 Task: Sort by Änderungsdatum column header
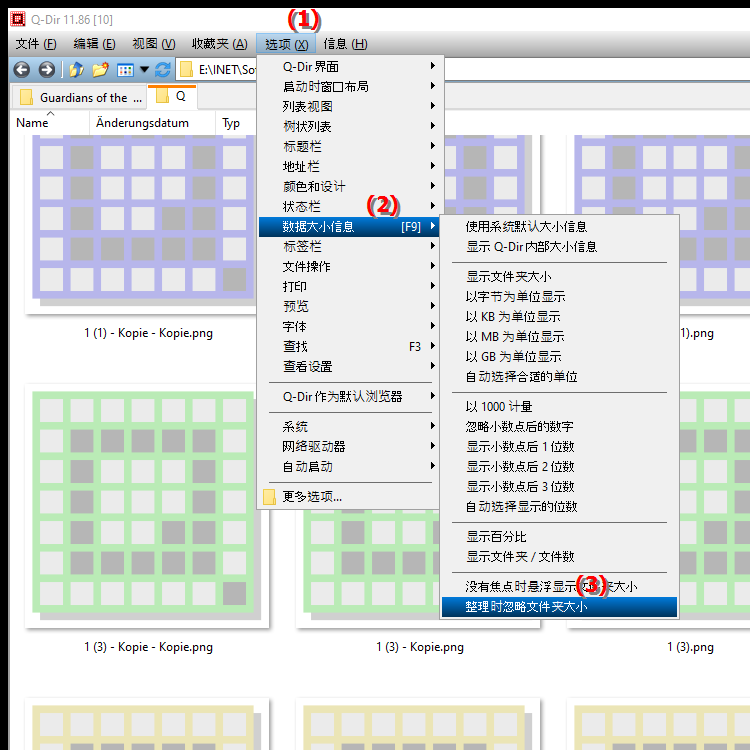click(152, 123)
